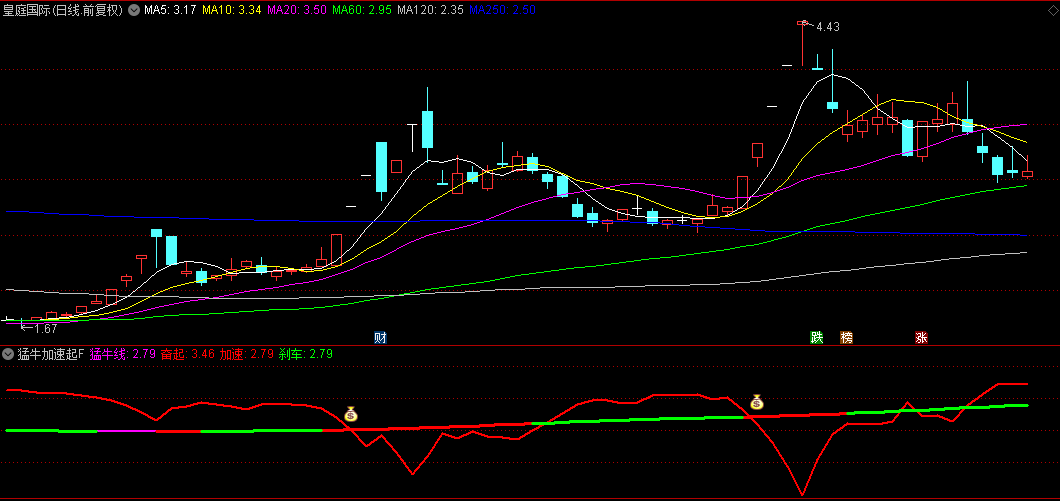This screenshot has height=501, width=1060.
Task: Click the orange 榜 ranking marker icon
Action: [847, 337]
